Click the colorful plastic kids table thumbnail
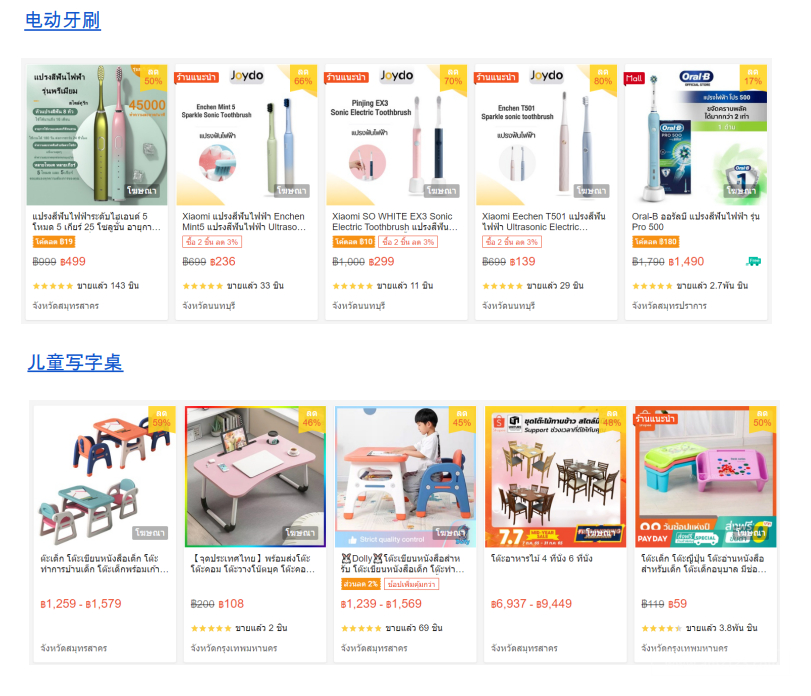Screen dimensions: 811x696 tap(705, 477)
